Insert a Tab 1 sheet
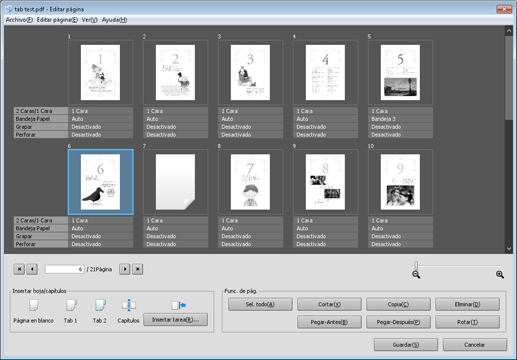 71,305
